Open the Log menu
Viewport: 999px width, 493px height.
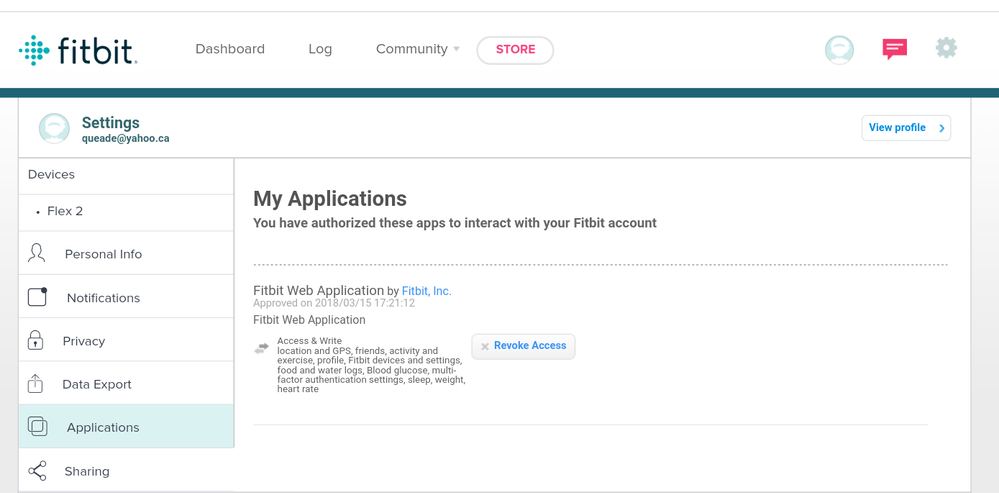click(x=320, y=49)
